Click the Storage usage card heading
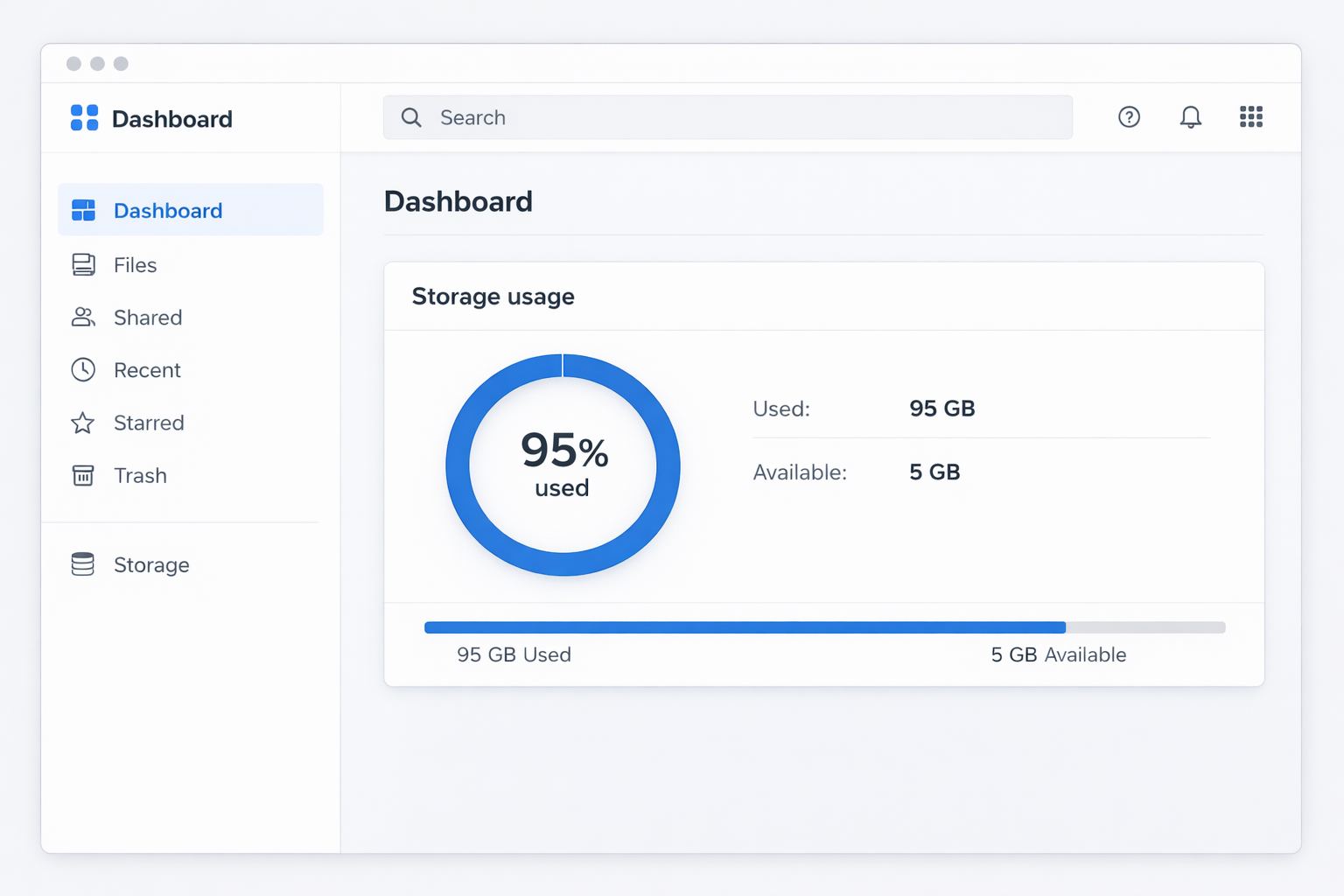This screenshot has height=896, width=1344. tap(493, 297)
